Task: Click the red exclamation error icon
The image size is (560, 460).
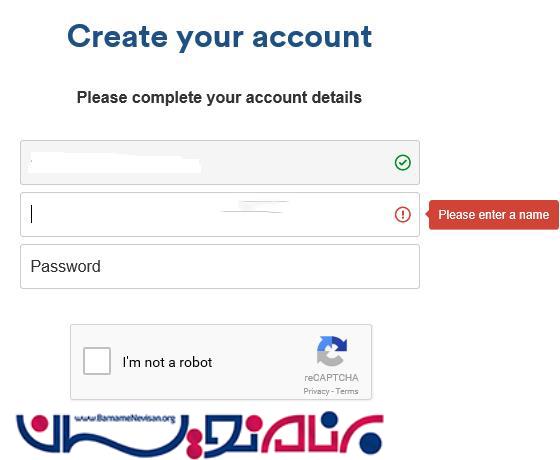Action: (x=402, y=215)
